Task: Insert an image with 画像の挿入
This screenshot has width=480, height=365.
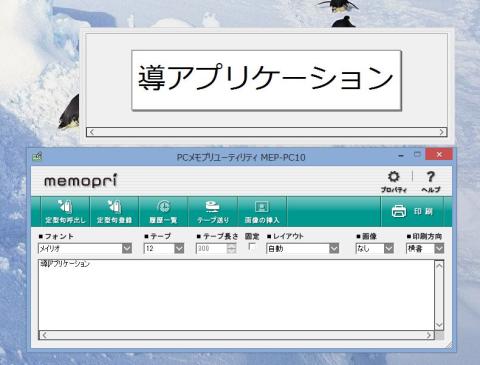Action: pos(262,211)
